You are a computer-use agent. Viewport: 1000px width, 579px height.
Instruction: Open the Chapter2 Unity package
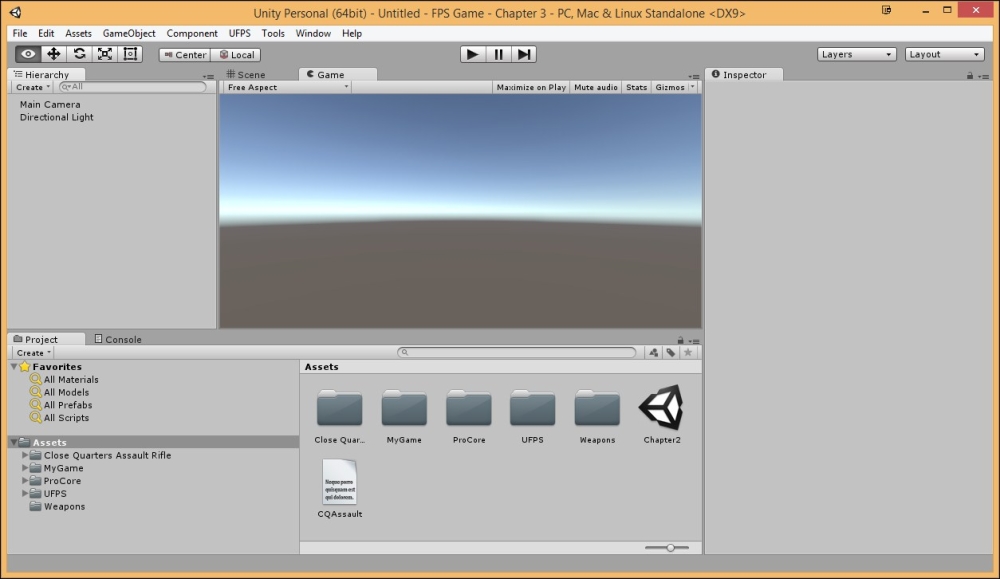tap(662, 408)
